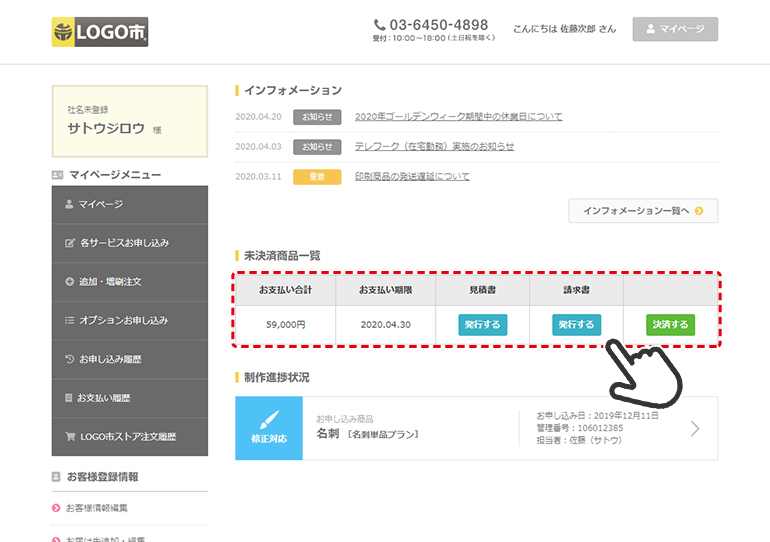
Task: Click the blue 修正対応 brush icon tile
Action: point(269,428)
